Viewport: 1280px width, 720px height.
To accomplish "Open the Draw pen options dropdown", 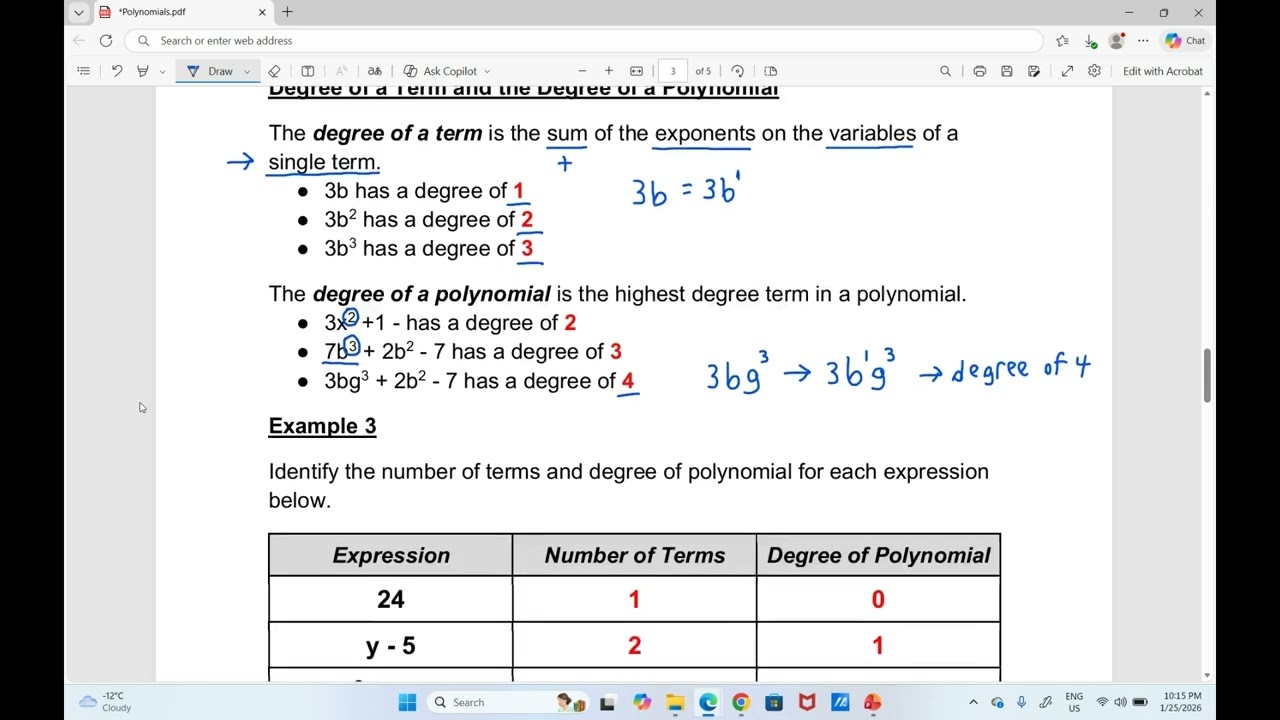I will [x=247, y=71].
